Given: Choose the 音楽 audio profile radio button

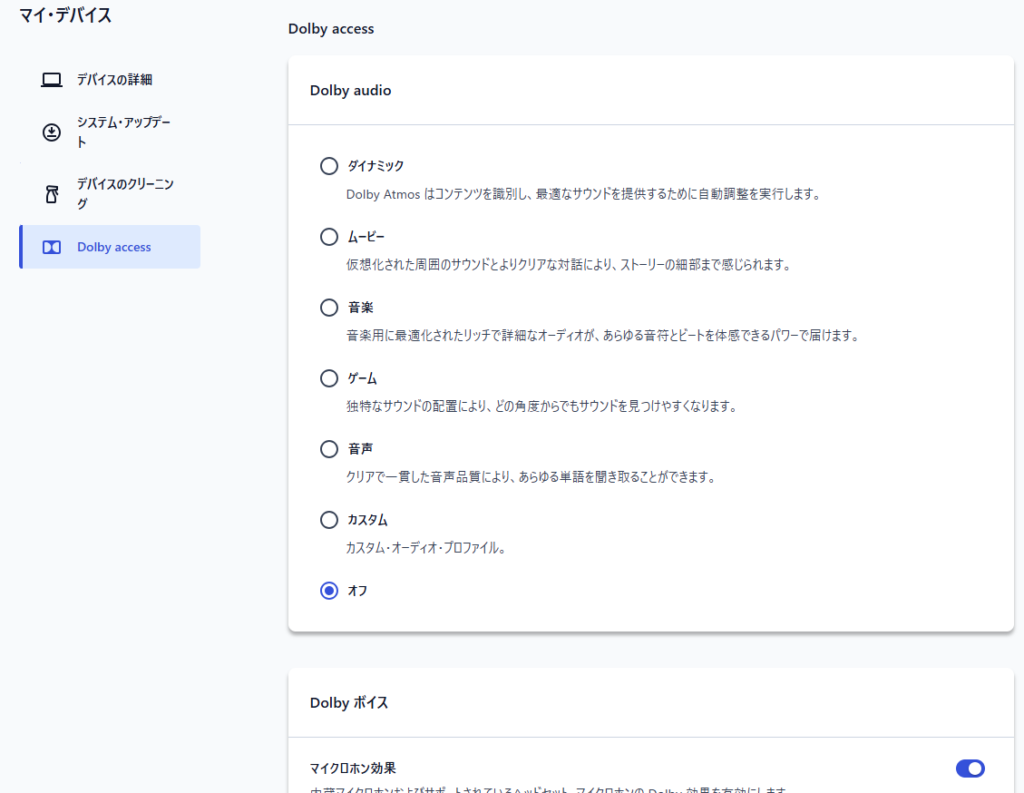Looking at the screenshot, I should tap(329, 307).
